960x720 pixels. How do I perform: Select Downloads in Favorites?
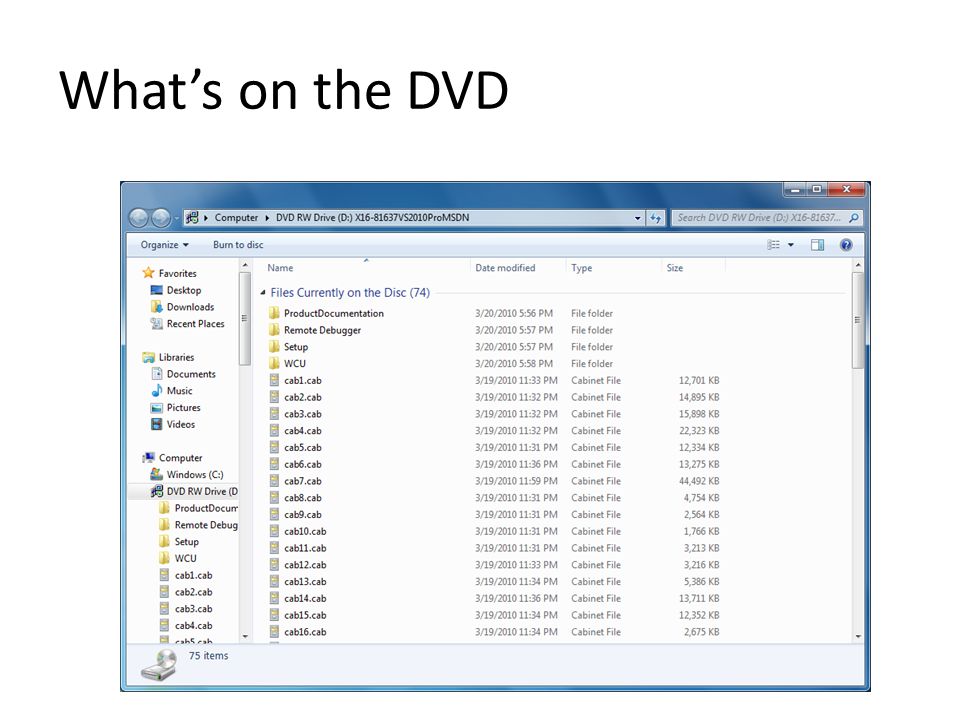[190, 307]
